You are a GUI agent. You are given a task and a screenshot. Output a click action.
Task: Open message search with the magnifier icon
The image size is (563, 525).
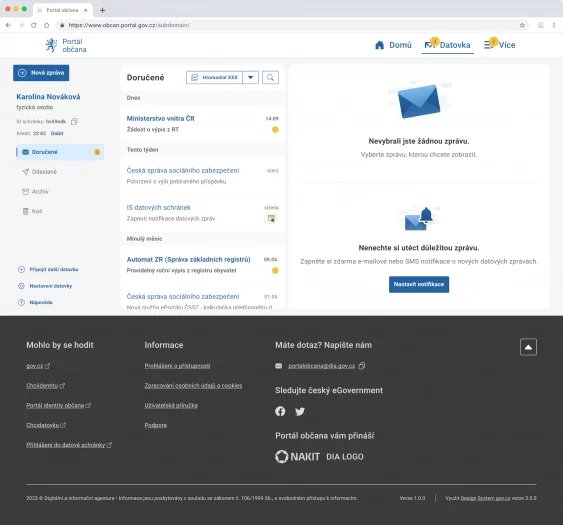(270, 78)
